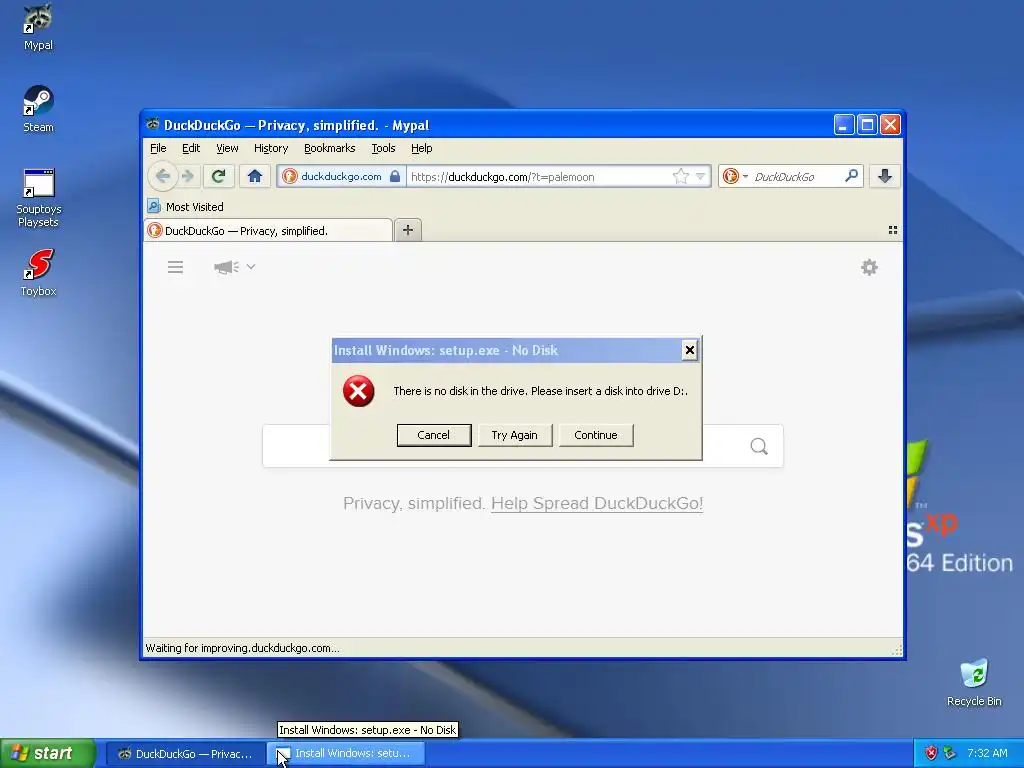Screen dimensions: 1024x768
Task: Click the 7:32 AM system clock
Action: point(987,753)
